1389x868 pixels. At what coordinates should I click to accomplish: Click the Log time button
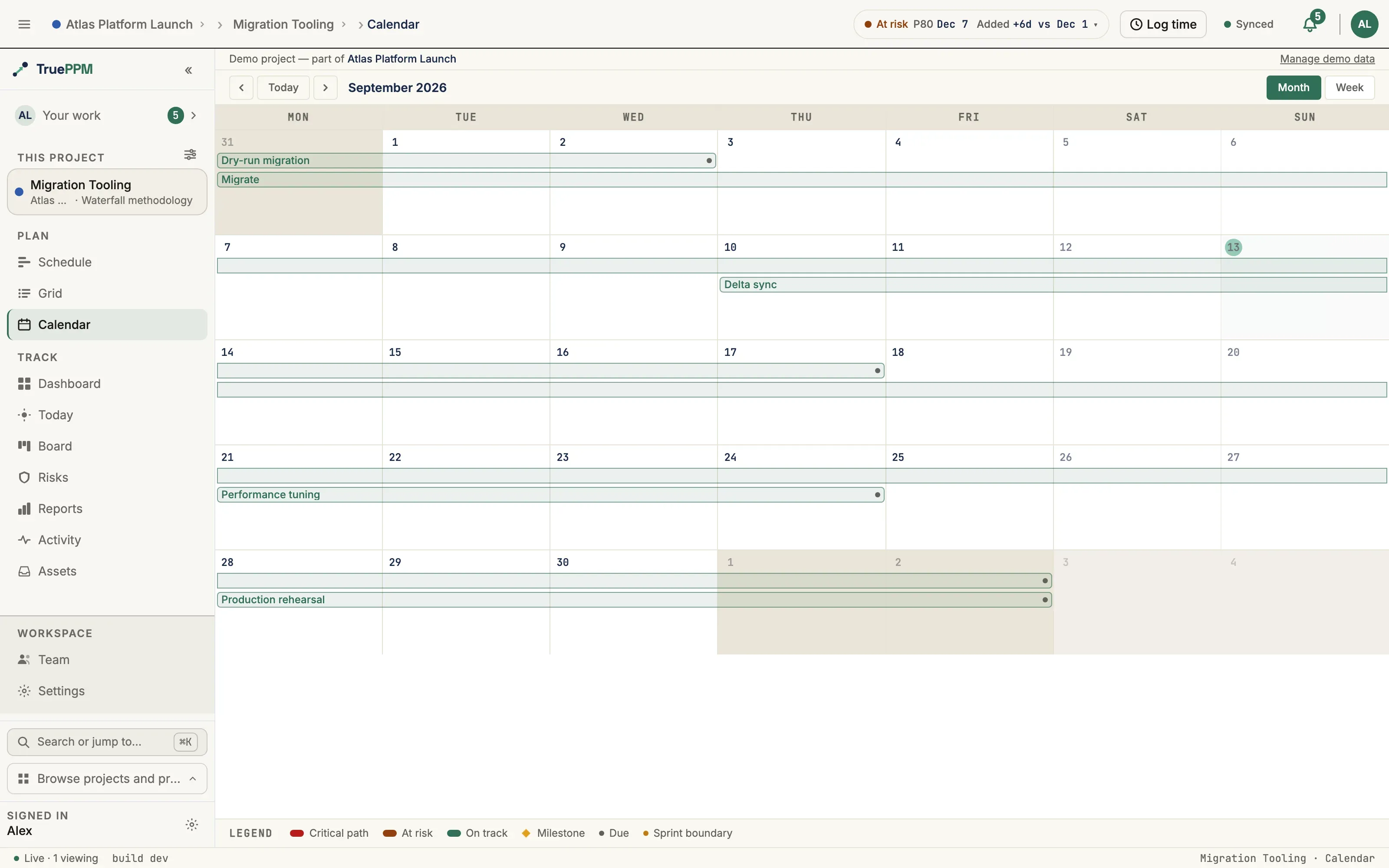1163,24
